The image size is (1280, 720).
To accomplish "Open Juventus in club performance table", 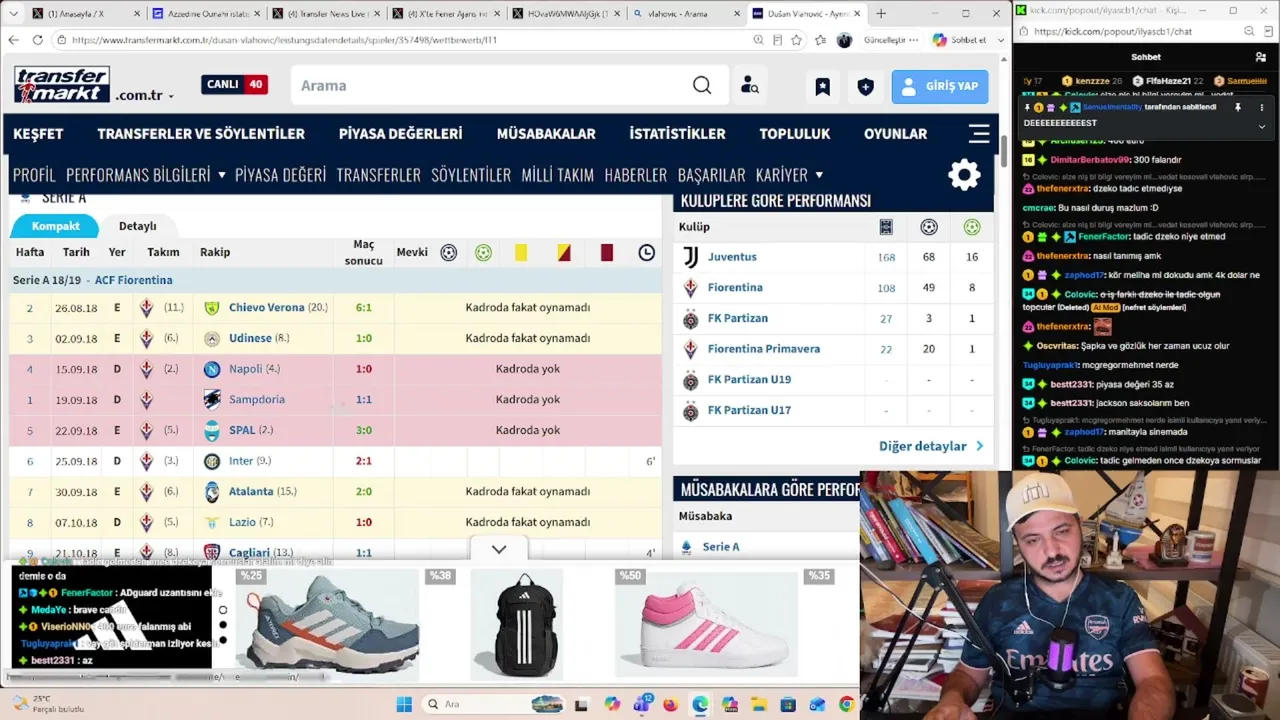I will click(x=732, y=257).
